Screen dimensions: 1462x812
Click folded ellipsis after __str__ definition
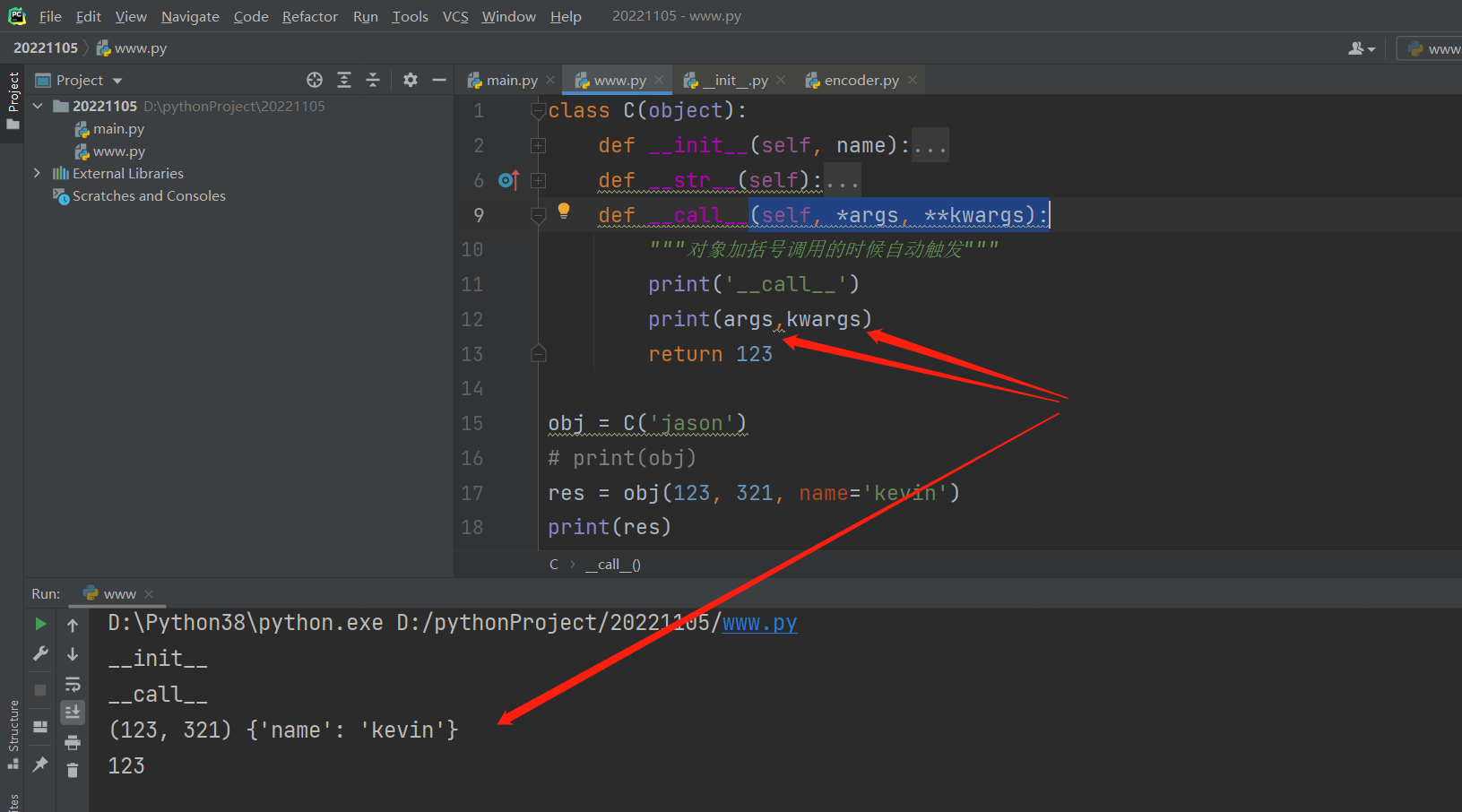pos(842,180)
